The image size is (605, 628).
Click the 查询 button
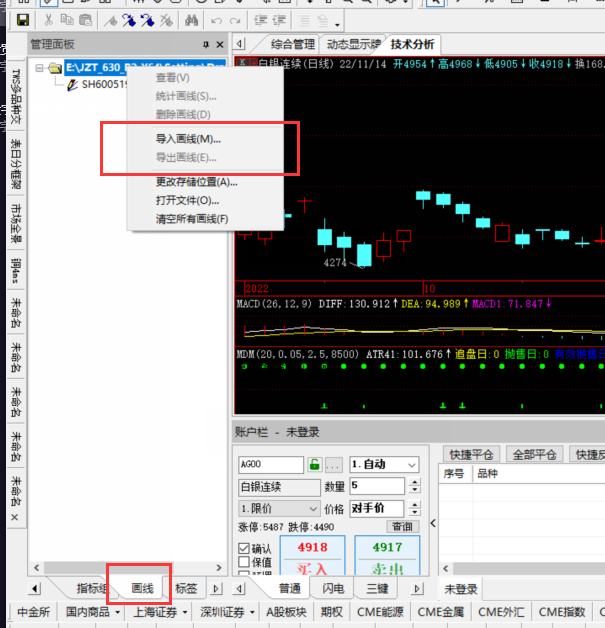(x=402, y=527)
